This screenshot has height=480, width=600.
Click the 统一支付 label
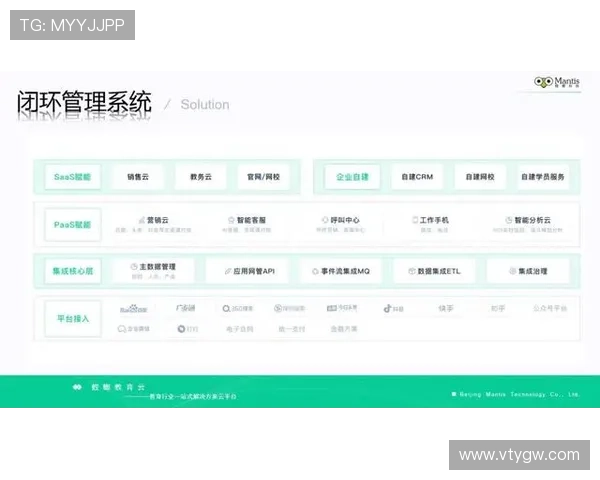pyautogui.click(x=292, y=329)
